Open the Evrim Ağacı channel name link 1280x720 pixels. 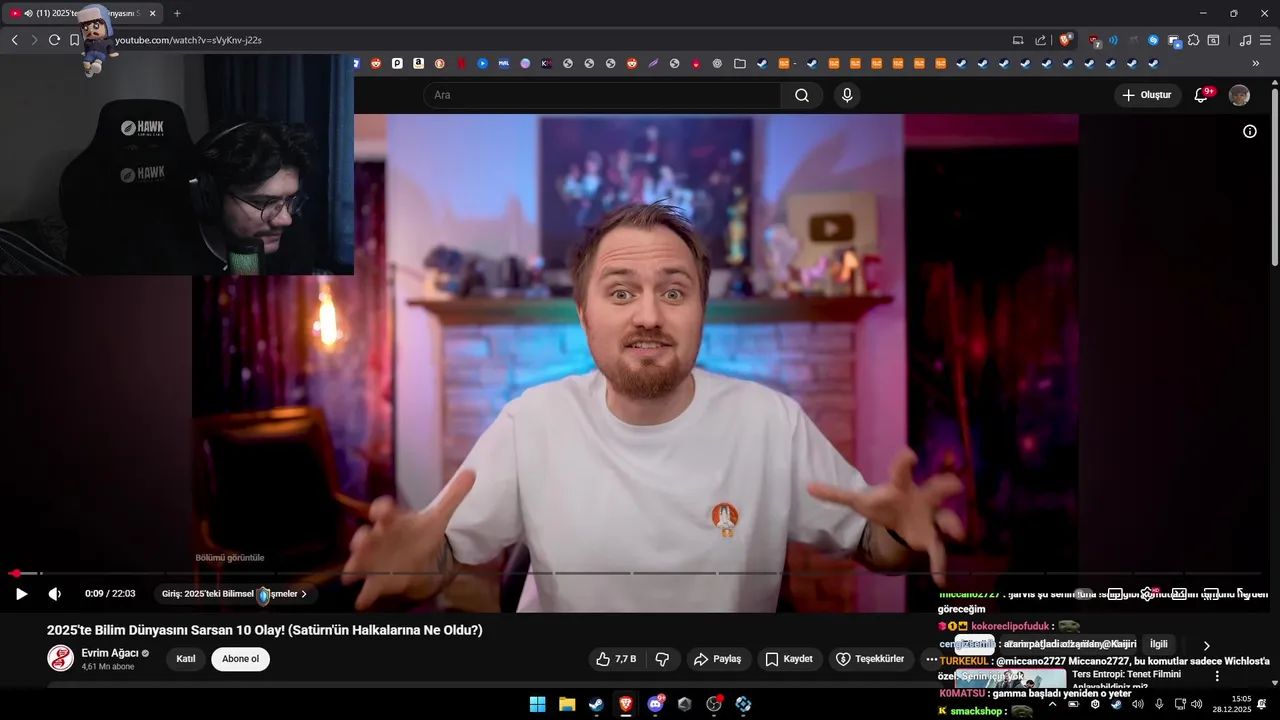pyautogui.click(x=110, y=653)
